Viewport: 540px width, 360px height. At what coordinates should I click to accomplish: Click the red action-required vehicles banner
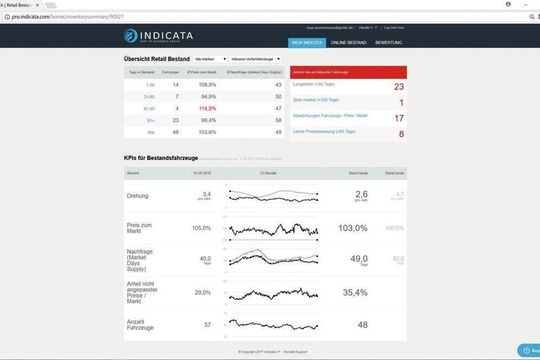coord(348,72)
